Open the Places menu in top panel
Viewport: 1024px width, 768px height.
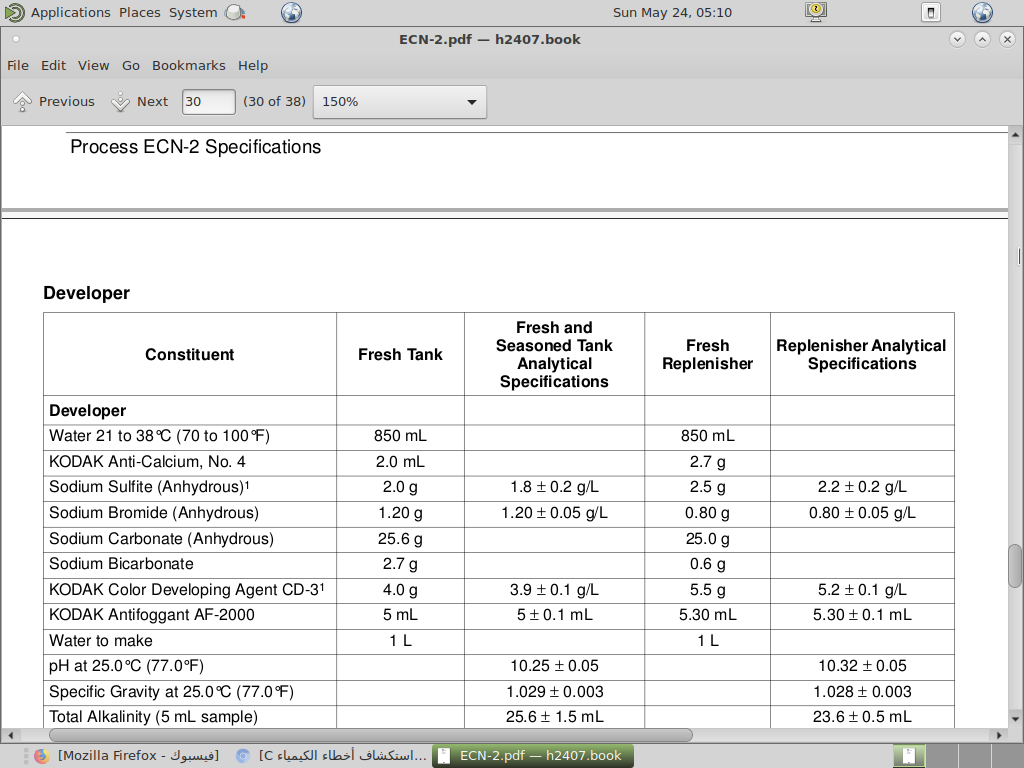140,12
